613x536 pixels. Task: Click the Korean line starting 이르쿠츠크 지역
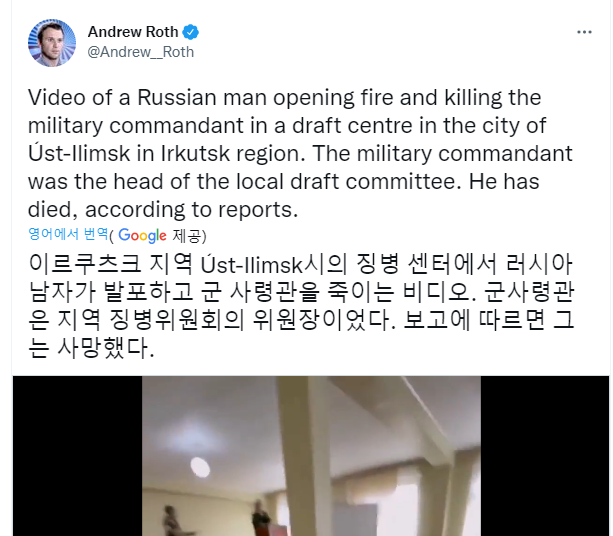[x=301, y=264]
